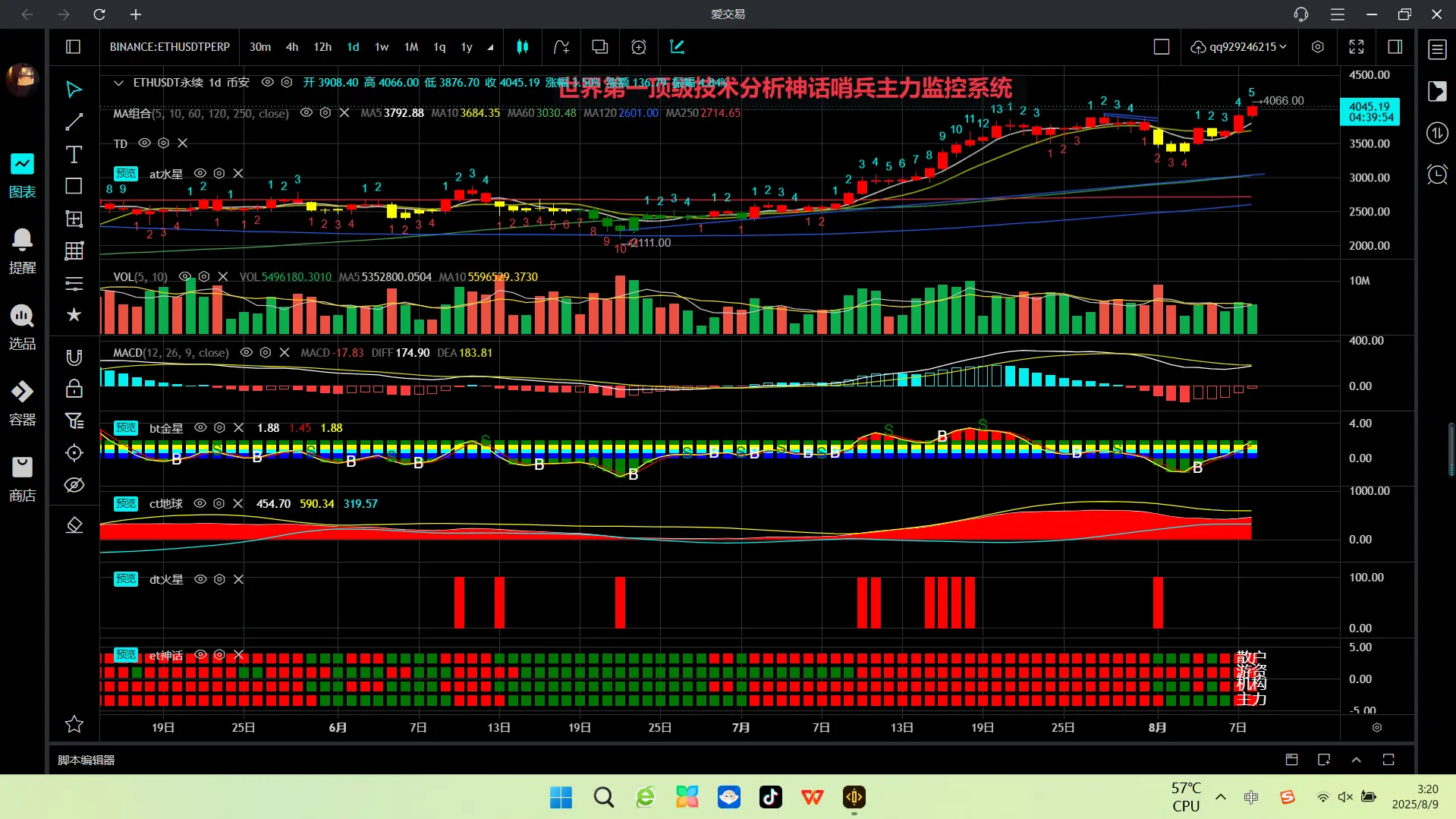Select the cursor arrow drawing tool

74,90
